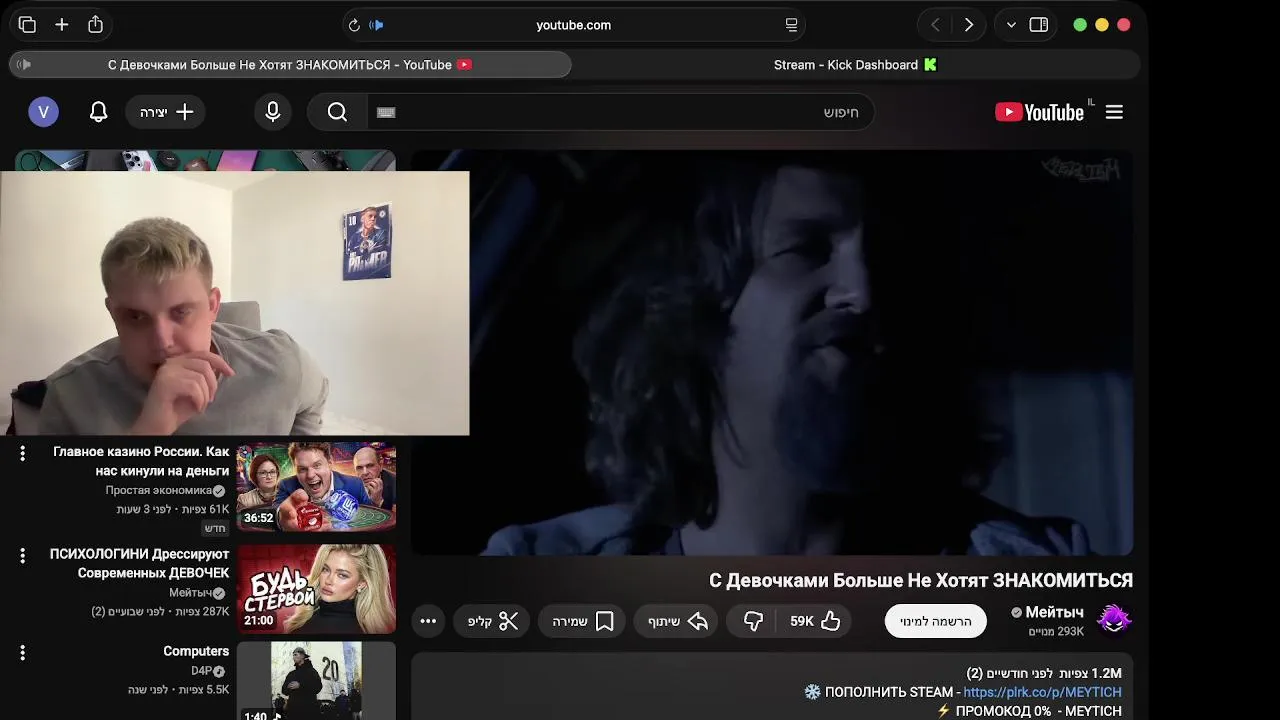The height and width of the screenshot is (720, 1280).
Task: Switch to the YouTube video tab
Action: pos(290,65)
